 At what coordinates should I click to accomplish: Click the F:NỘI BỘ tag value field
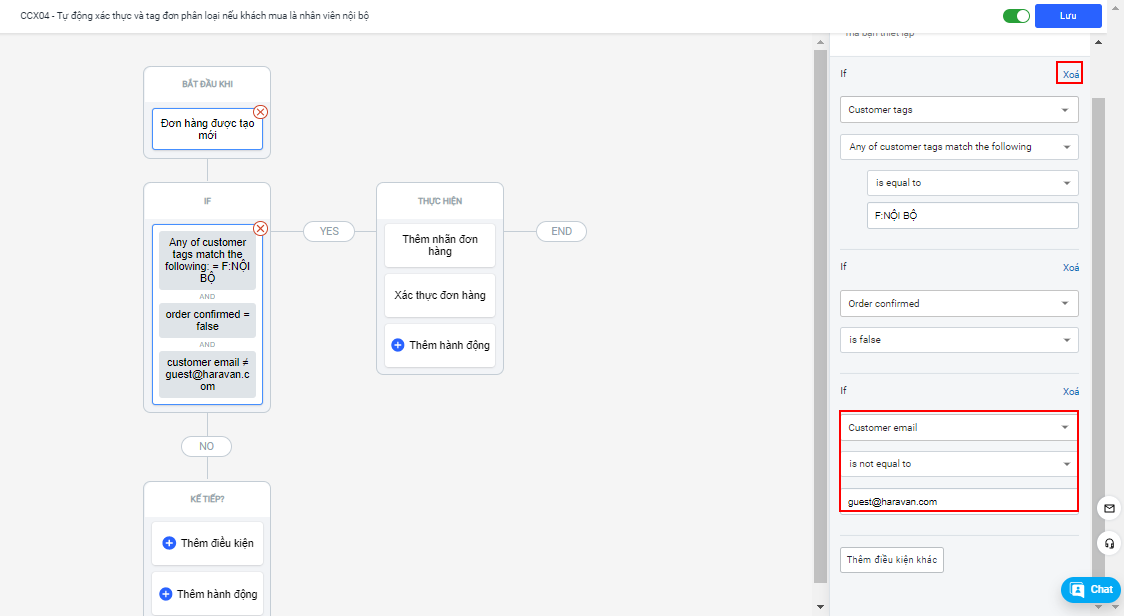(972, 216)
